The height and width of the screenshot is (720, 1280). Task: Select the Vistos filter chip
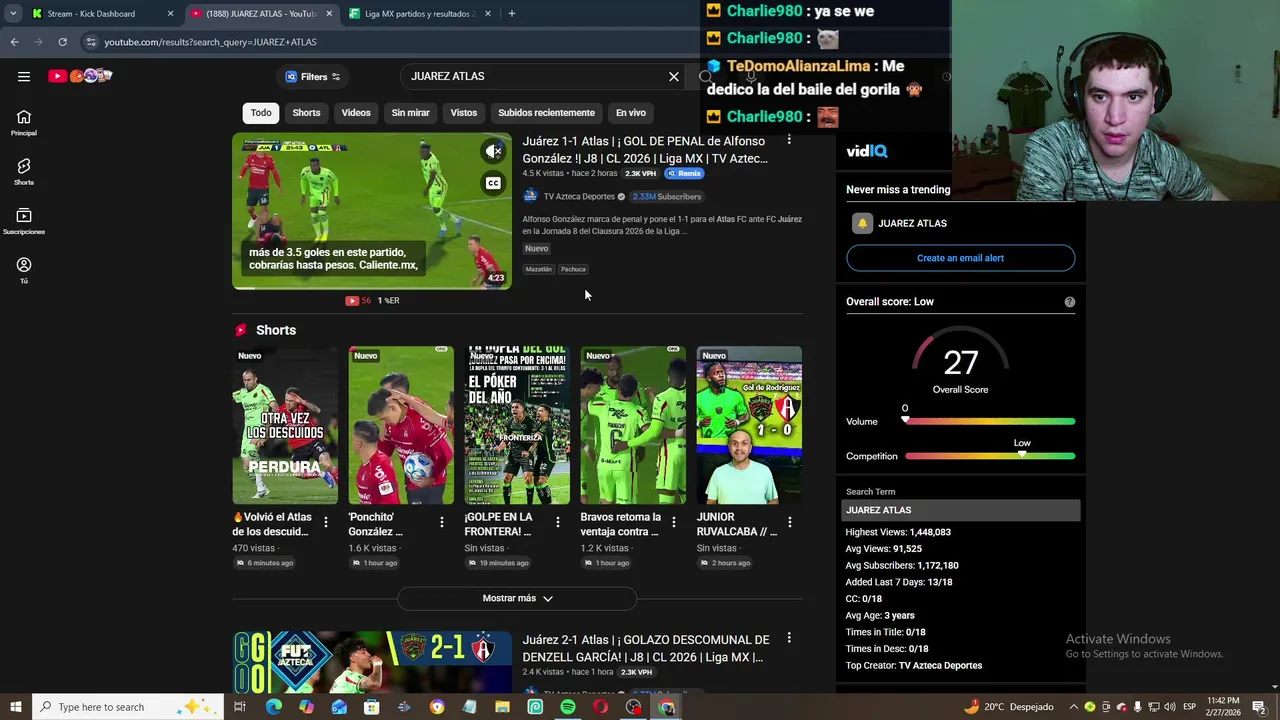tap(464, 113)
